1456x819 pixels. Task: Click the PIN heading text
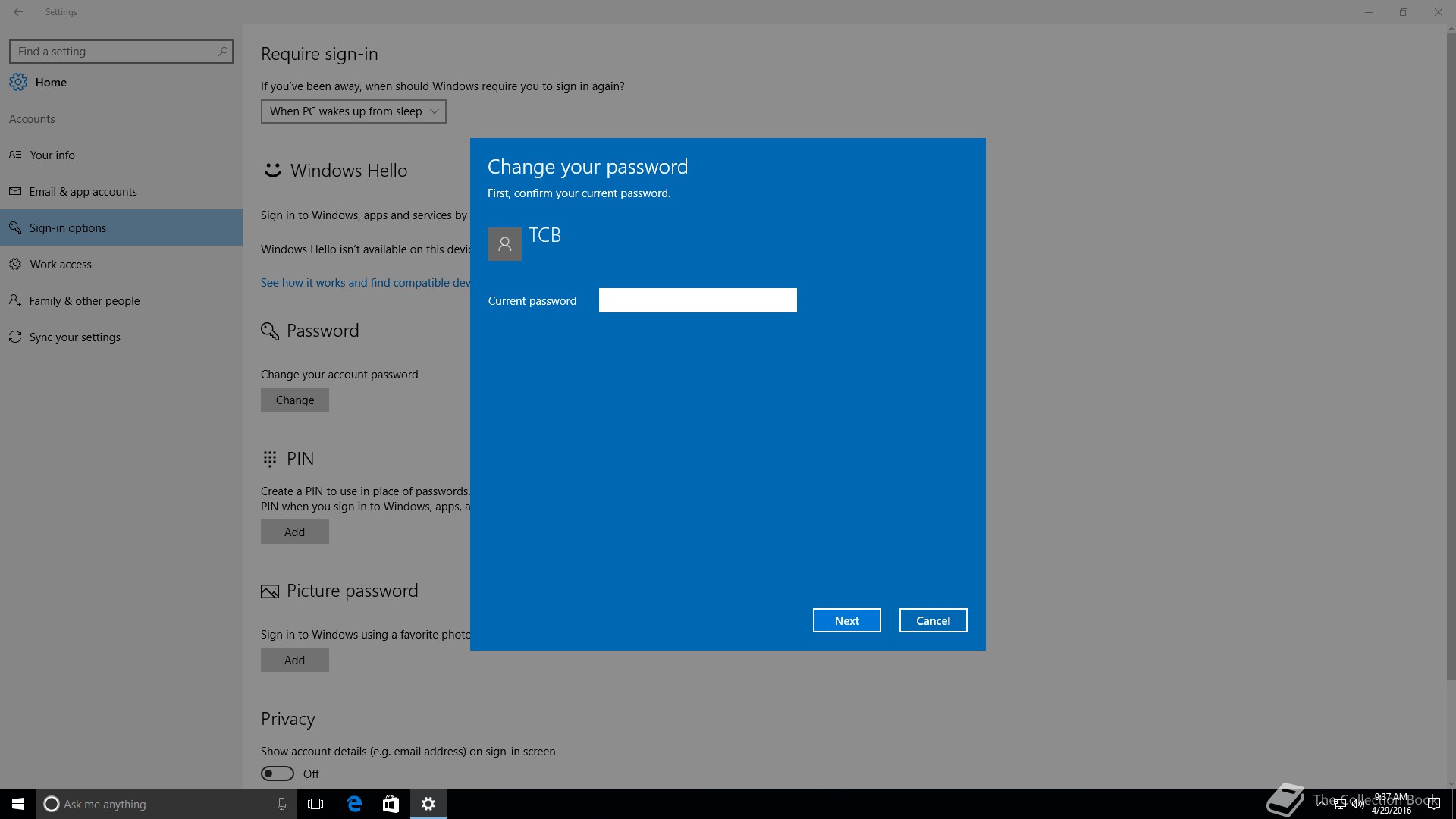(300, 459)
